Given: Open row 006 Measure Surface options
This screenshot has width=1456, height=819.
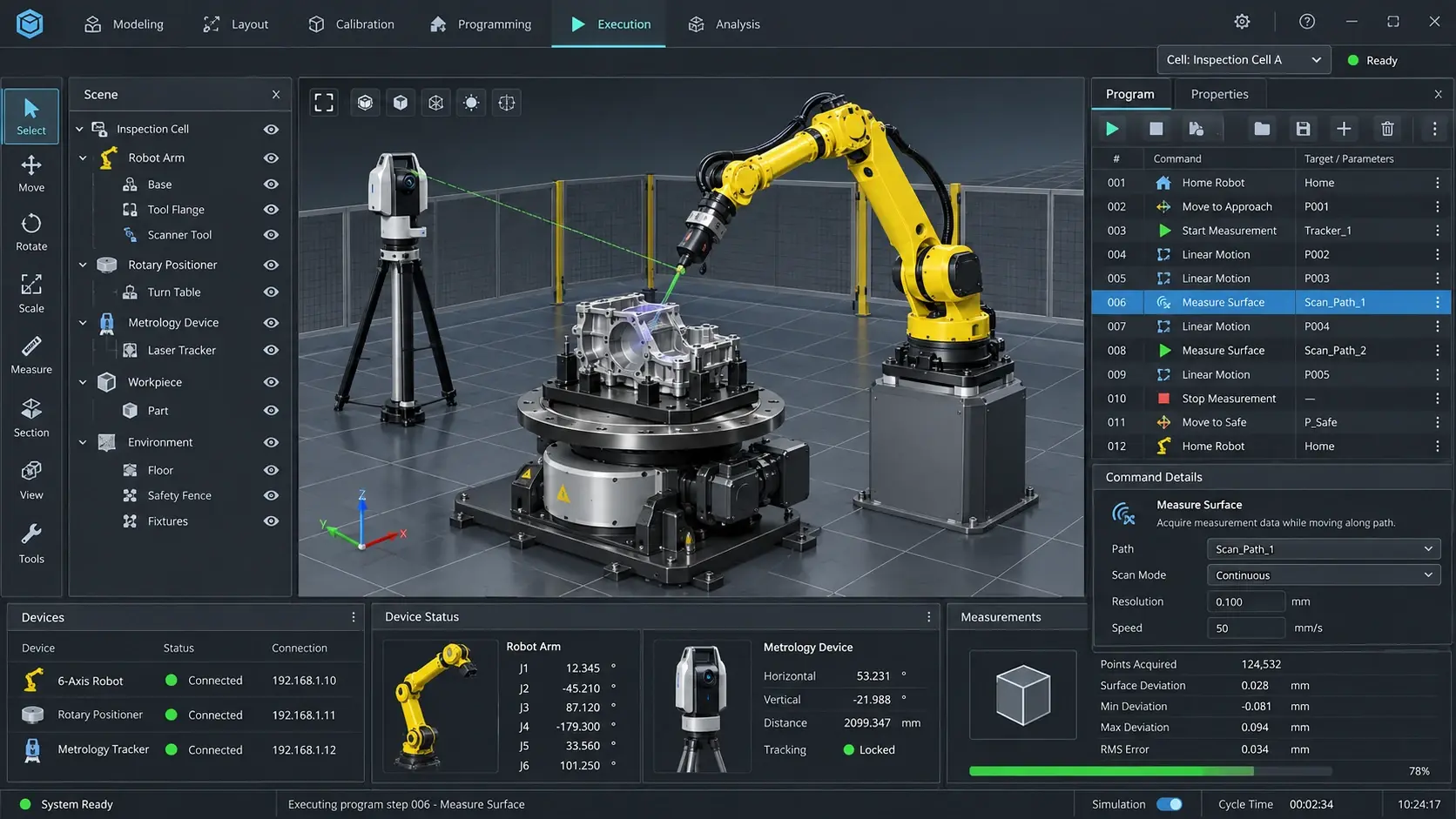Looking at the screenshot, I should pos(1437,302).
